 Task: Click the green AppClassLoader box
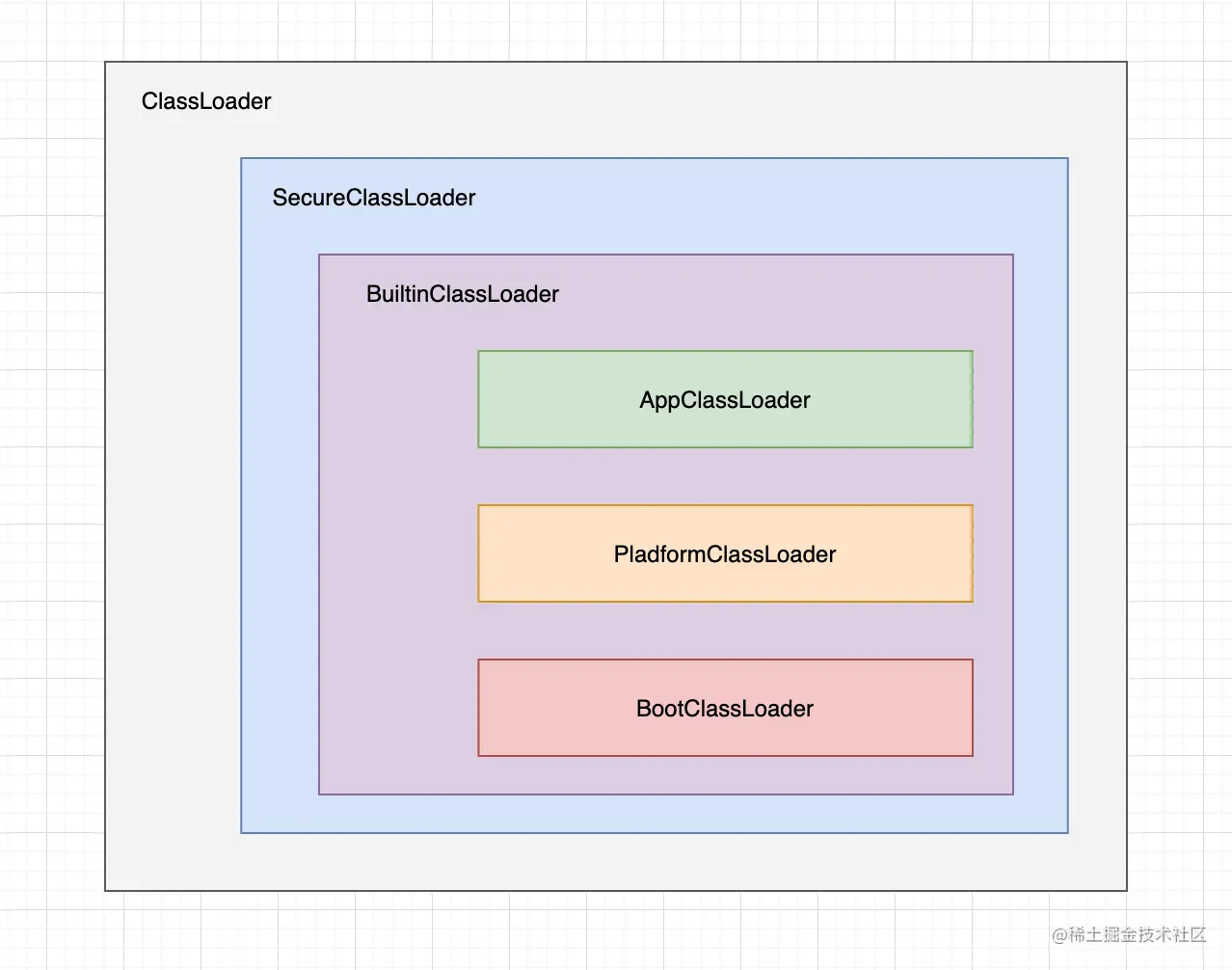[x=725, y=399]
